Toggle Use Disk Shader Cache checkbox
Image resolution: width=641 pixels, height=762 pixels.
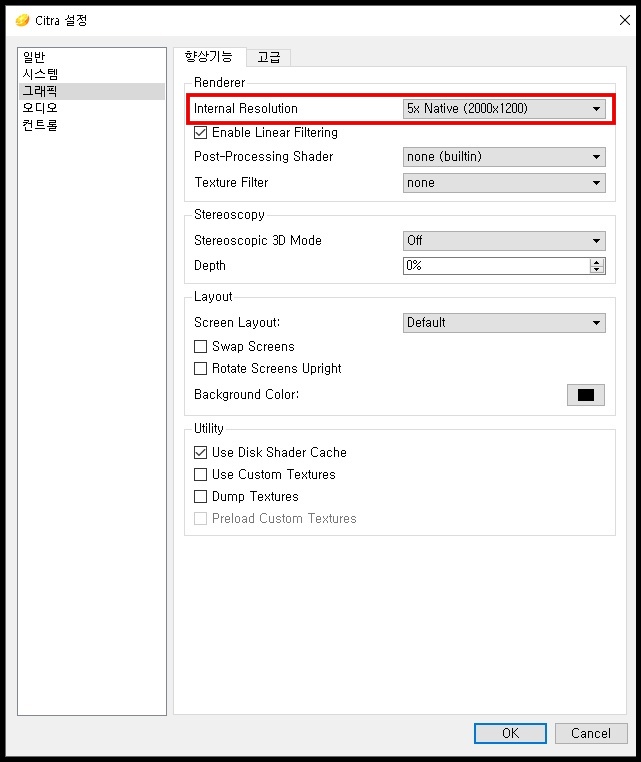(x=200, y=453)
